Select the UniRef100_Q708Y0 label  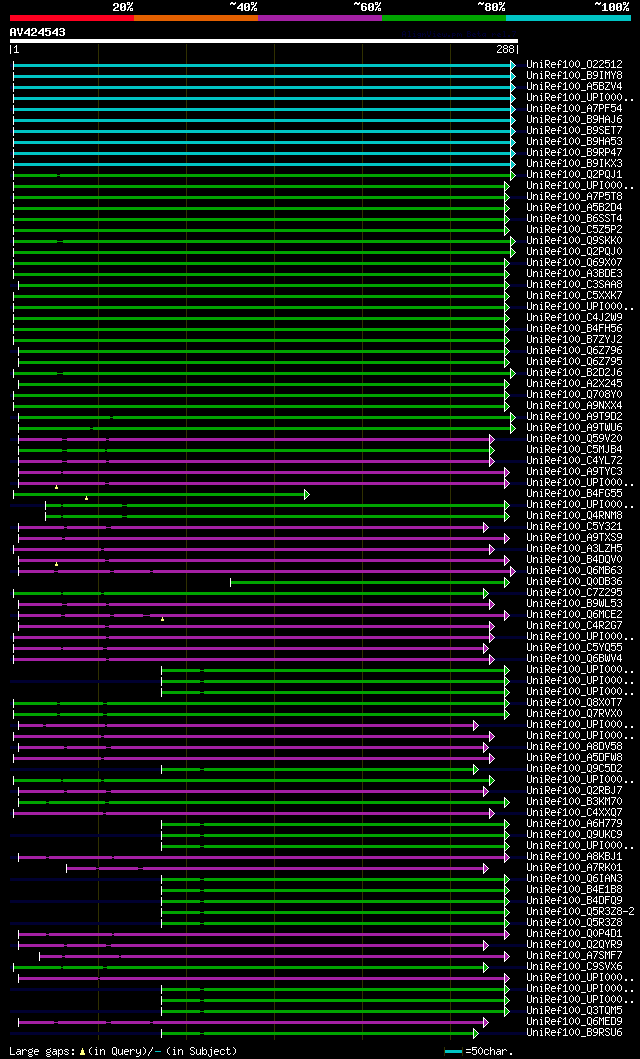[x=575, y=394]
